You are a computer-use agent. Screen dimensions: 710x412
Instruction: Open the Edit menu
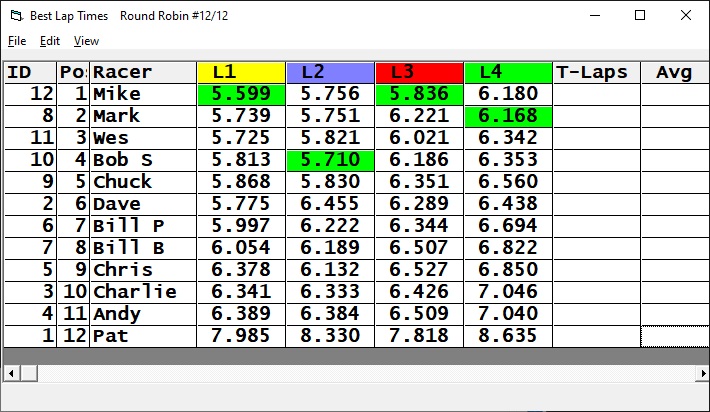point(50,41)
